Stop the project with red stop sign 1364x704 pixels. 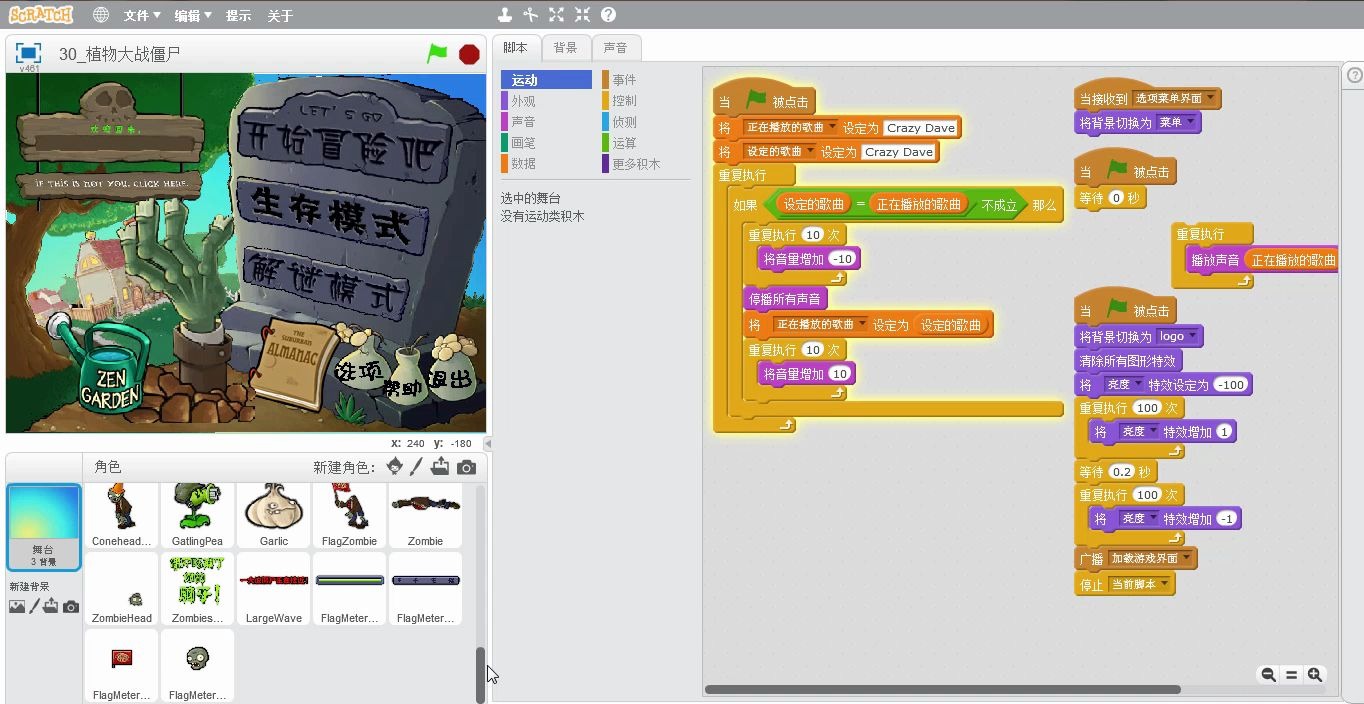469,54
